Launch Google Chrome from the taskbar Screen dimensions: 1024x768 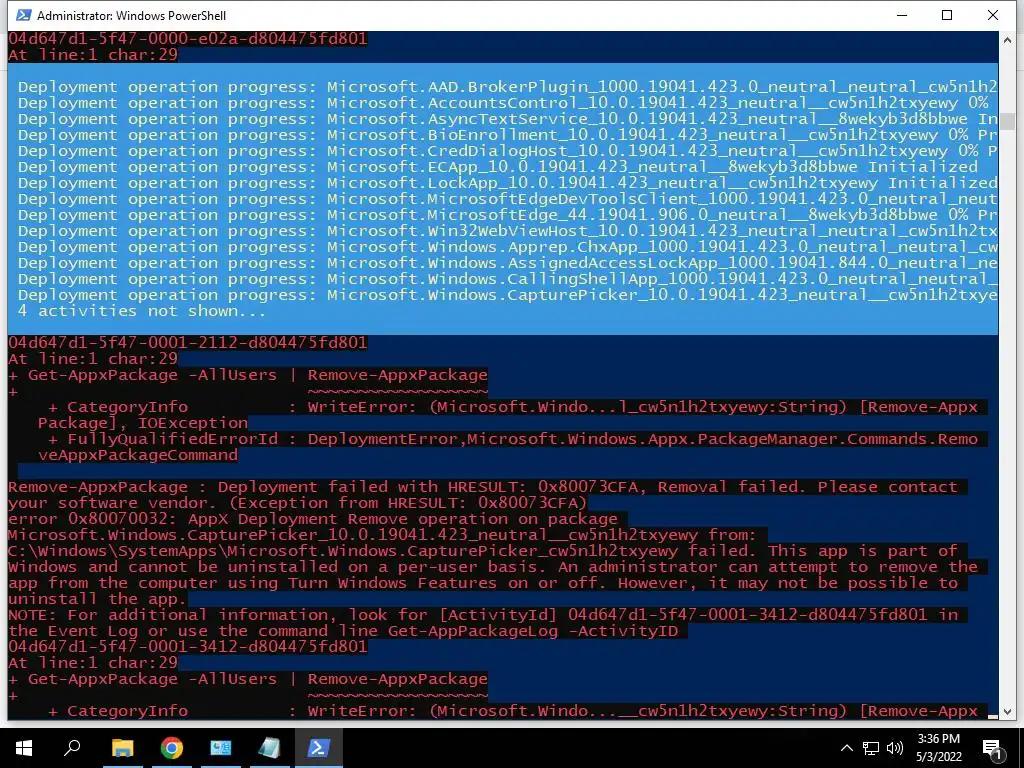tap(171, 748)
